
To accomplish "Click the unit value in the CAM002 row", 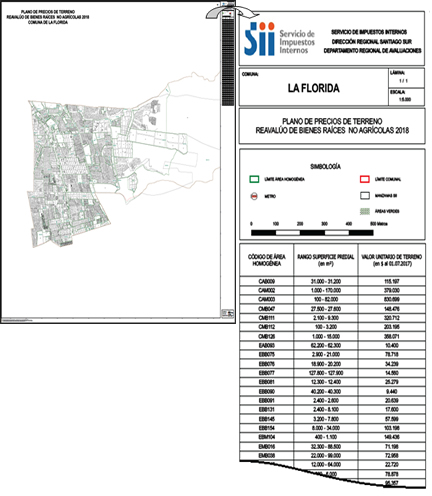I will pos(392,290).
